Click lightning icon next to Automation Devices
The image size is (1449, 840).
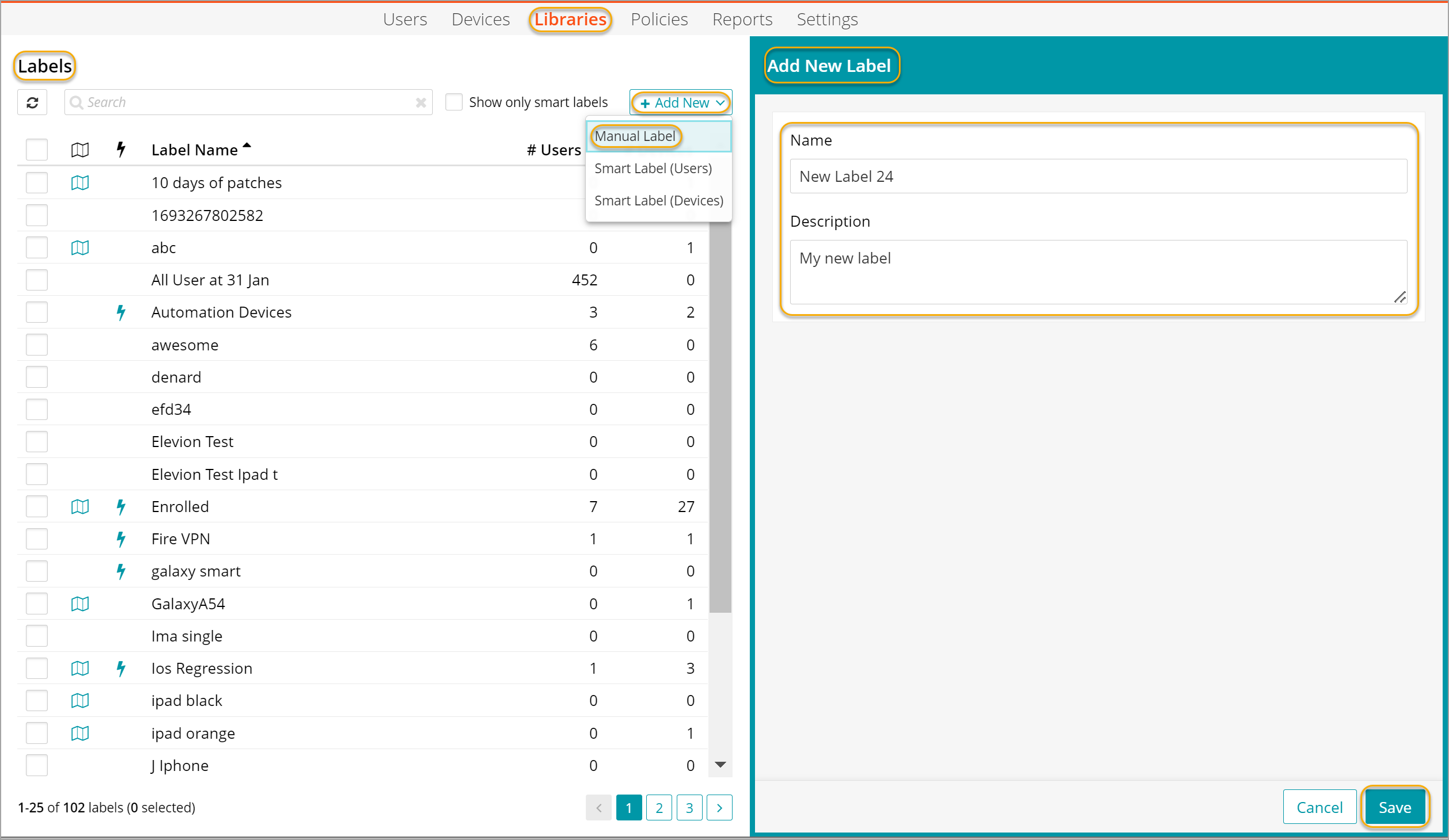click(121, 312)
